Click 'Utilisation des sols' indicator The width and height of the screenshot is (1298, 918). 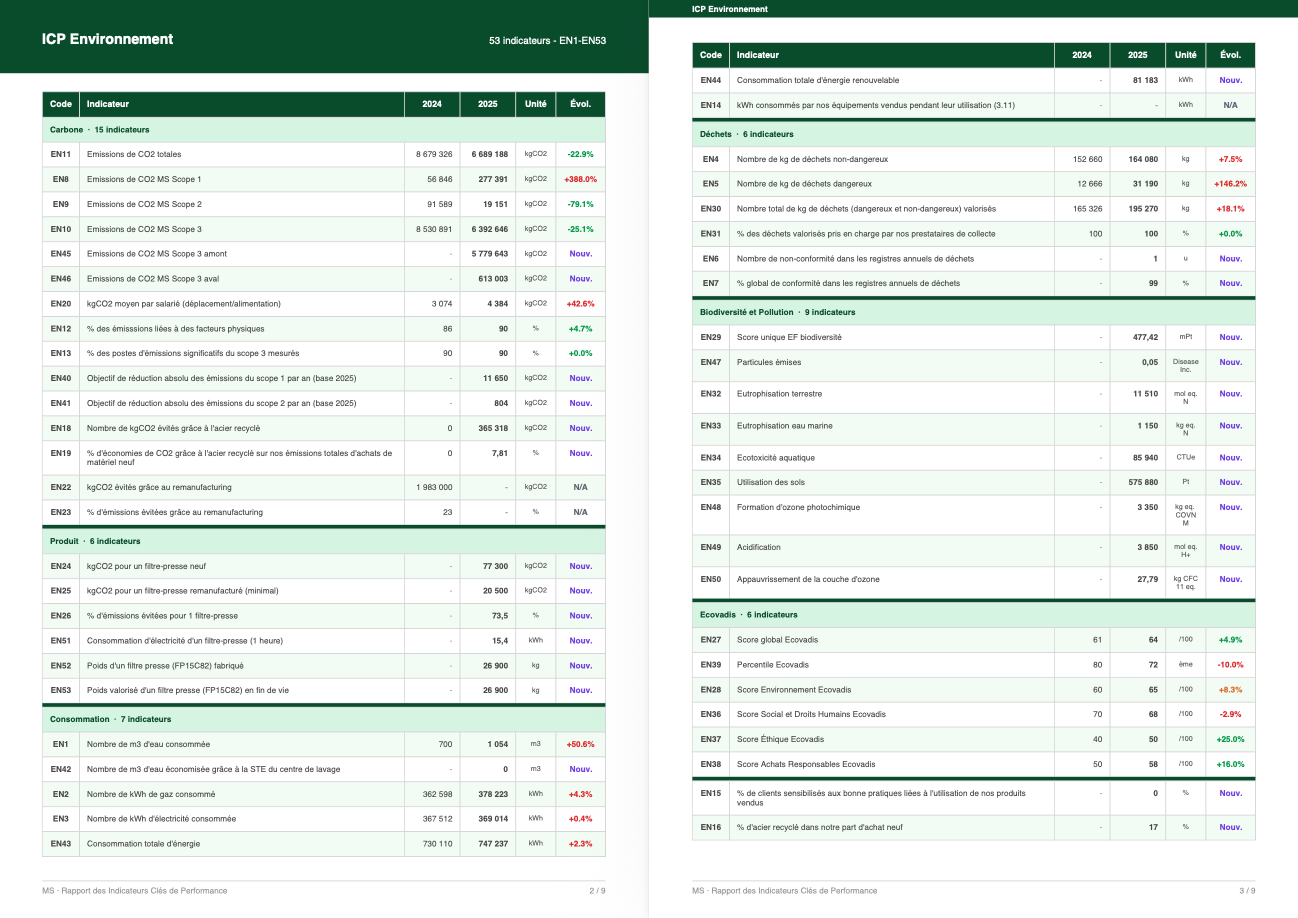(x=771, y=482)
